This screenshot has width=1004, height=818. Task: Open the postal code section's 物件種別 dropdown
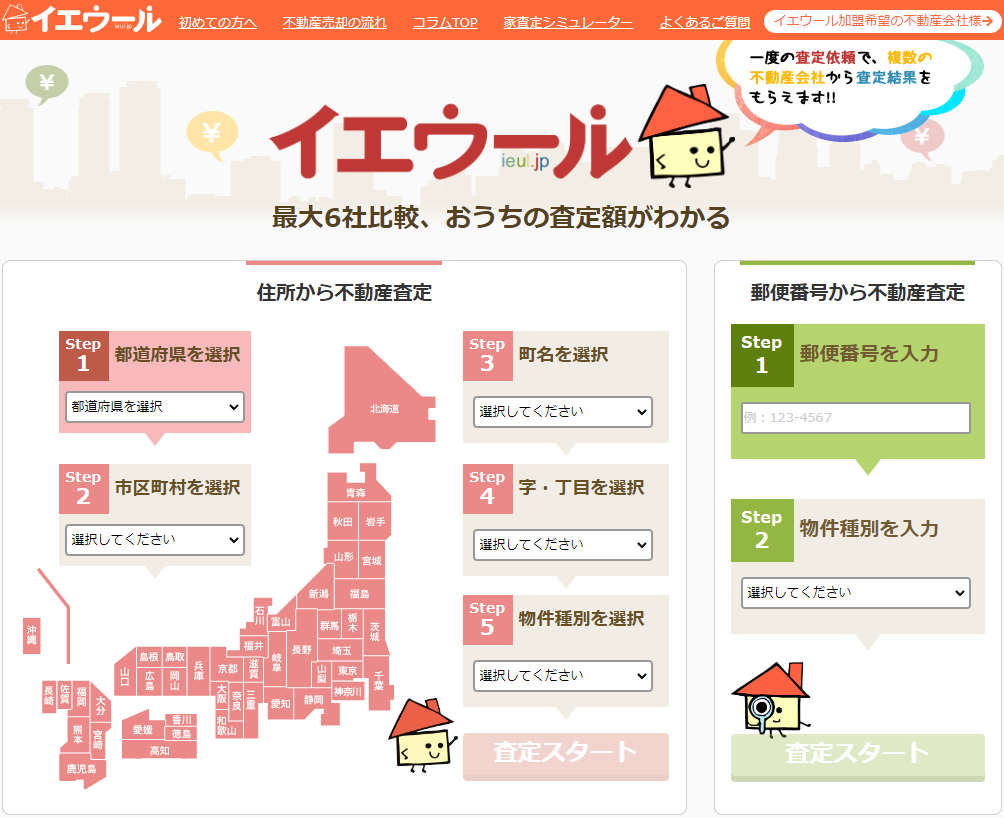pos(855,593)
